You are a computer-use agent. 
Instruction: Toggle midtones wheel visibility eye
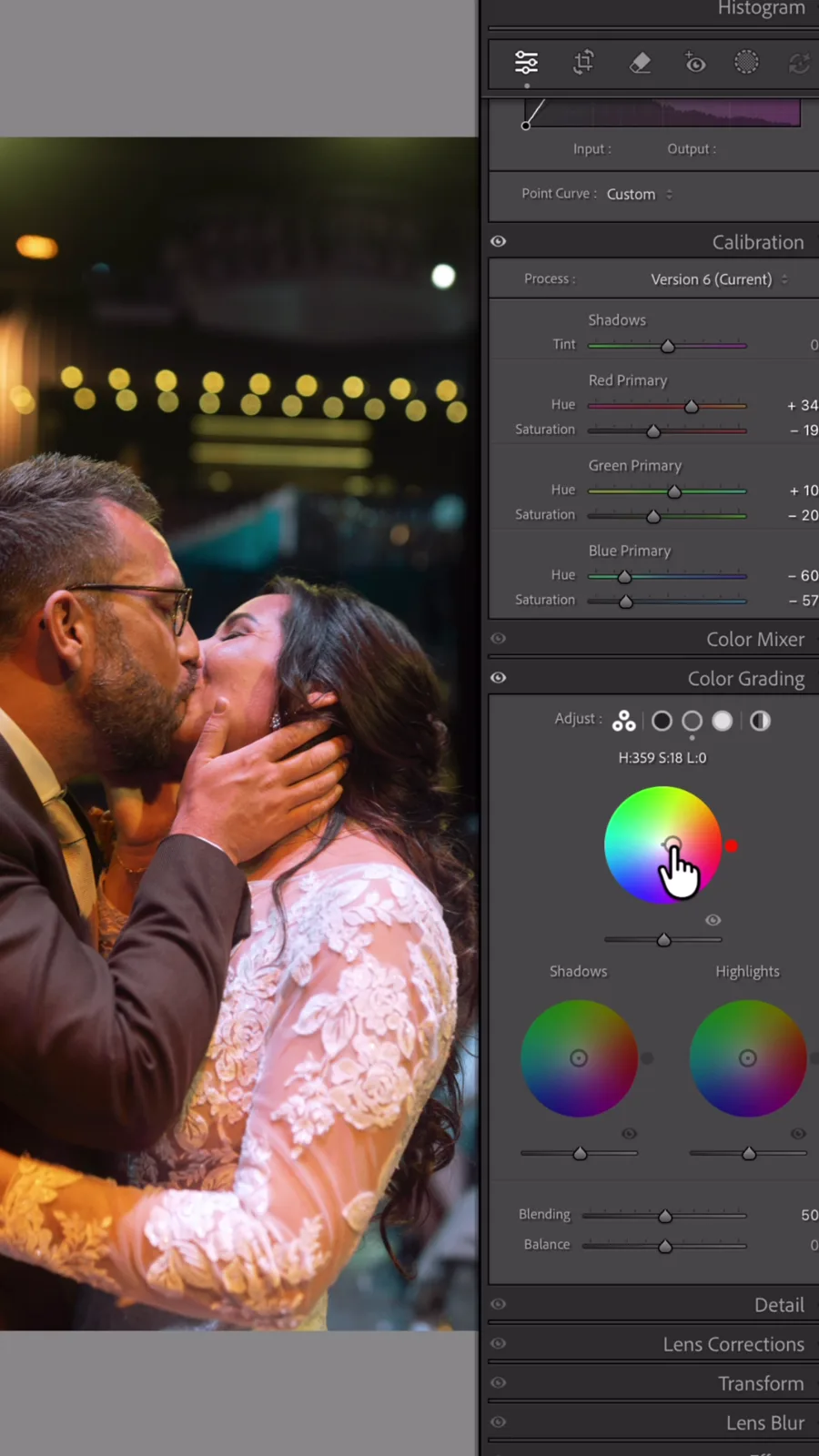click(713, 920)
